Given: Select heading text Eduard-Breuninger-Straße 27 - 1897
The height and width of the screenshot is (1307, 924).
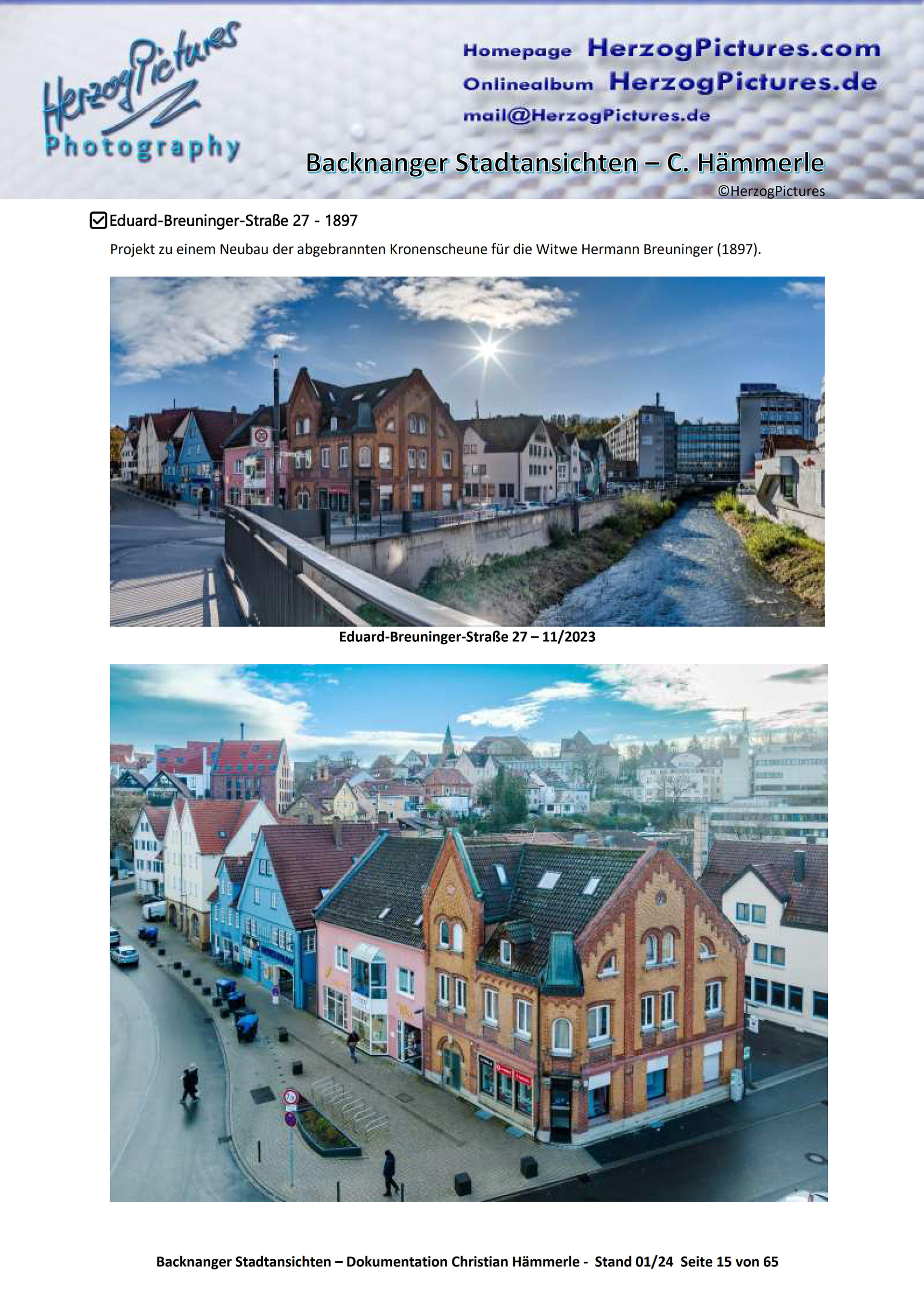Looking at the screenshot, I should (x=233, y=221).
